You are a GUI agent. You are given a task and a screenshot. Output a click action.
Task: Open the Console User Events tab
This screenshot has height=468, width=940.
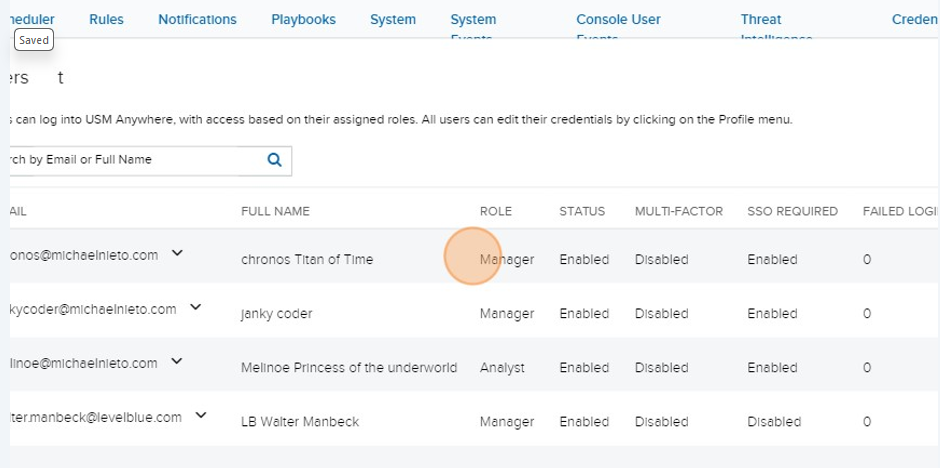(618, 27)
